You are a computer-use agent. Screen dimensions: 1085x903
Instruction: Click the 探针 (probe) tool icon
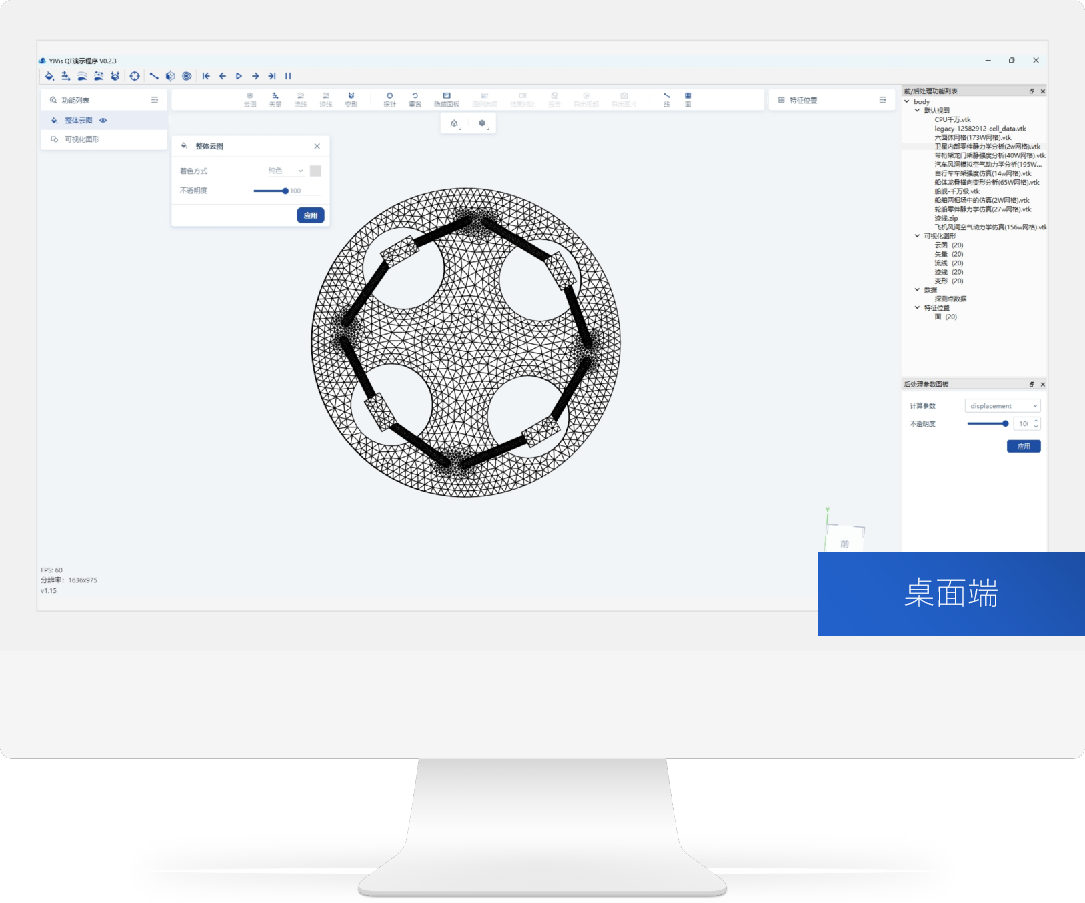[390, 98]
